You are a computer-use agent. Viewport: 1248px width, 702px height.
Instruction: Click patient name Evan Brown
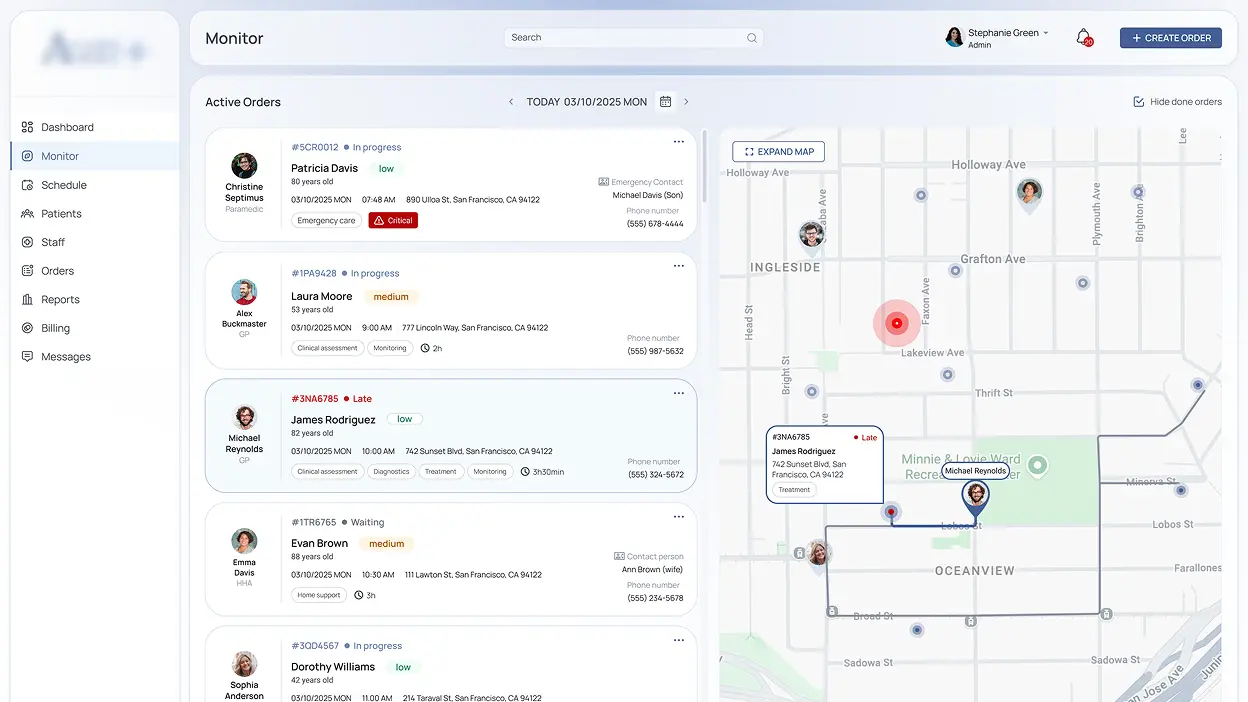320,544
